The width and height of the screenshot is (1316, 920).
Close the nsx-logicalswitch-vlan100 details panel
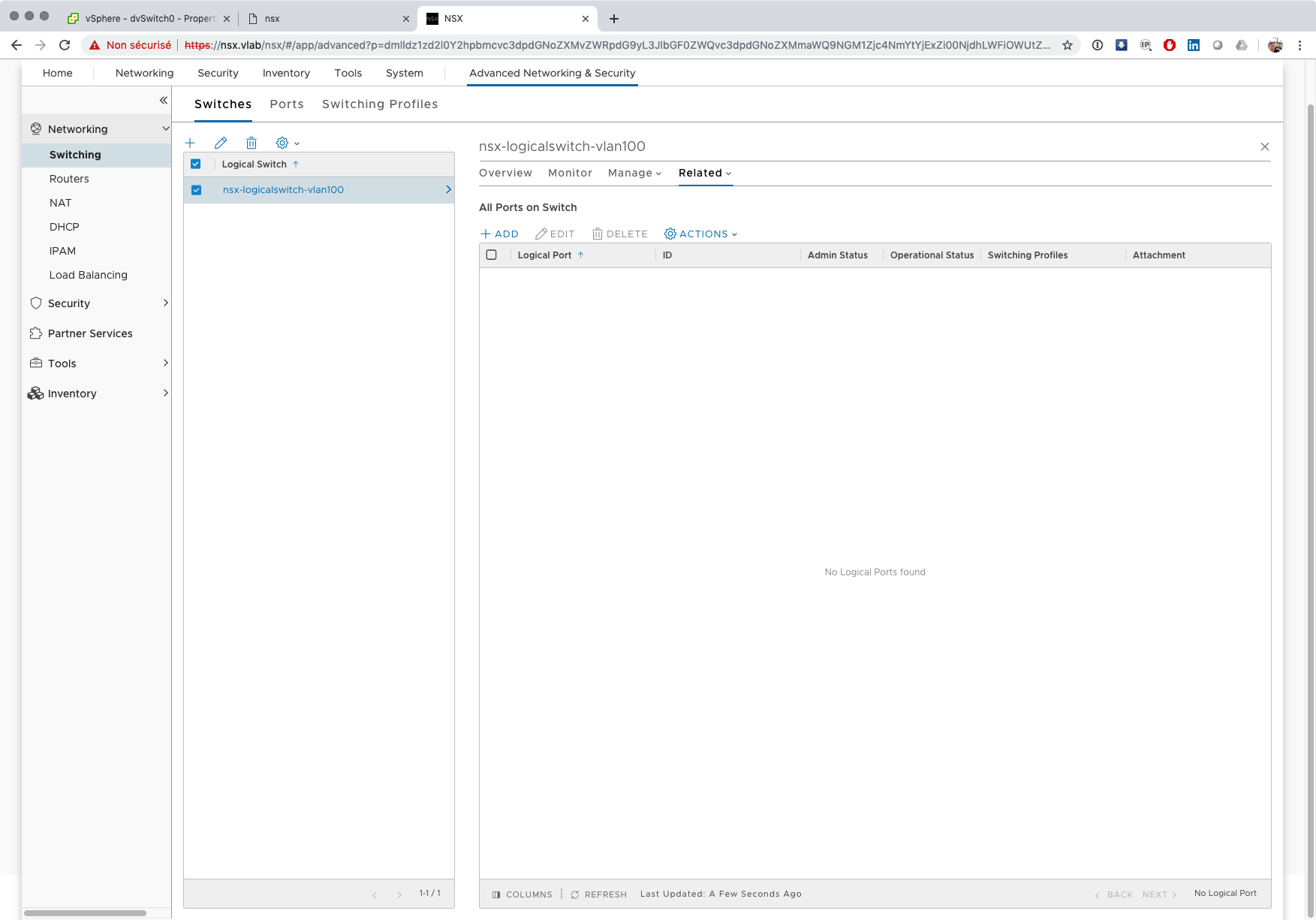coord(1264,146)
